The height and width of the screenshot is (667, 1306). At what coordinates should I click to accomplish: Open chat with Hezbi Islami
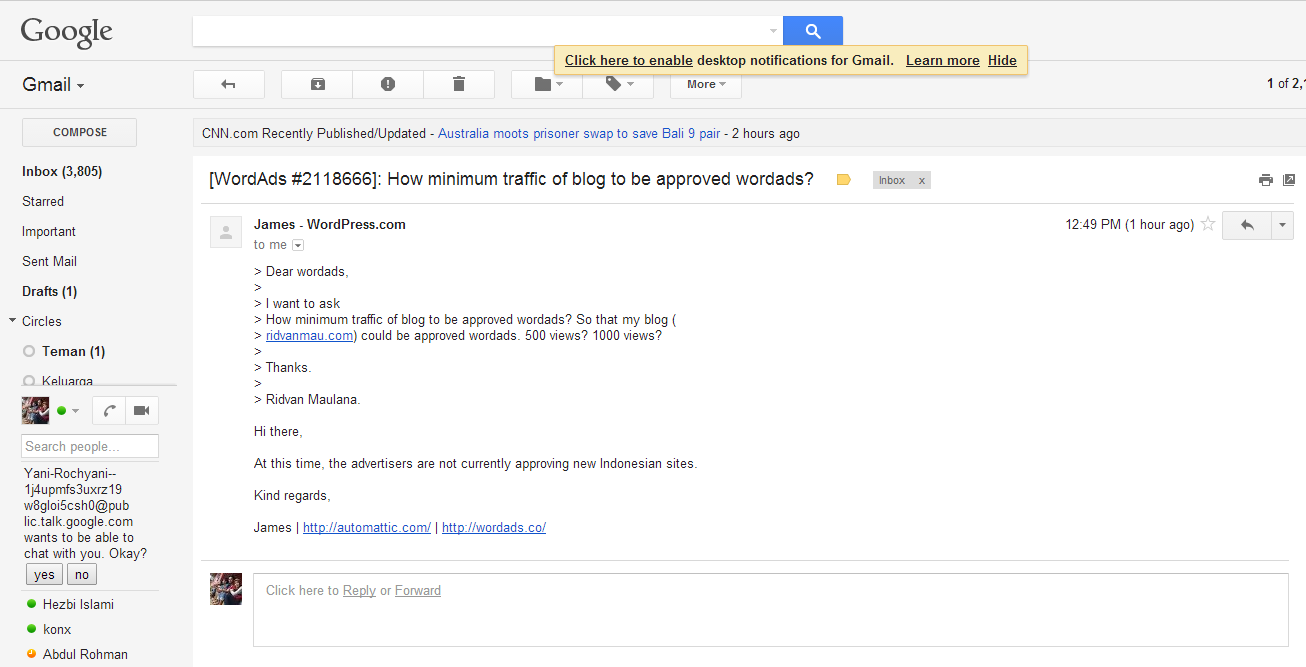point(78,604)
